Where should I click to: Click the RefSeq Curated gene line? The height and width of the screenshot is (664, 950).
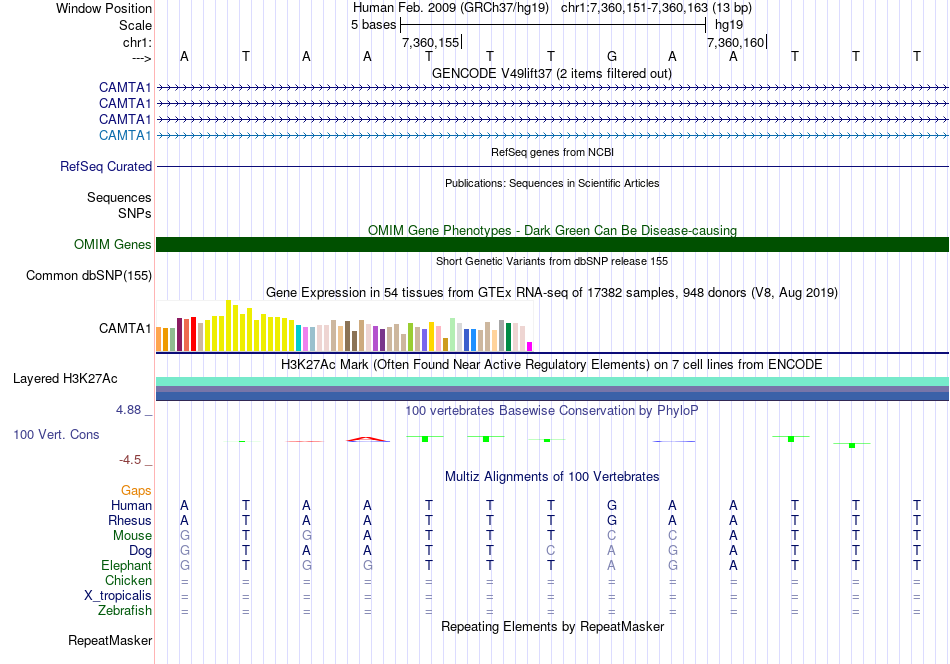[552, 166]
